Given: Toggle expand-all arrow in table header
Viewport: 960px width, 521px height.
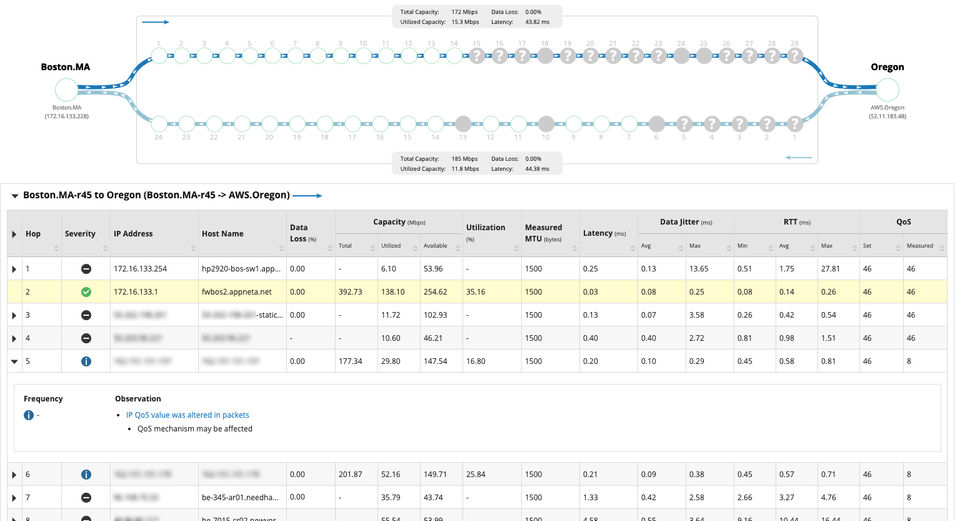Looking at the screenshot, I should pyautogui.click(x=14, y=234).
